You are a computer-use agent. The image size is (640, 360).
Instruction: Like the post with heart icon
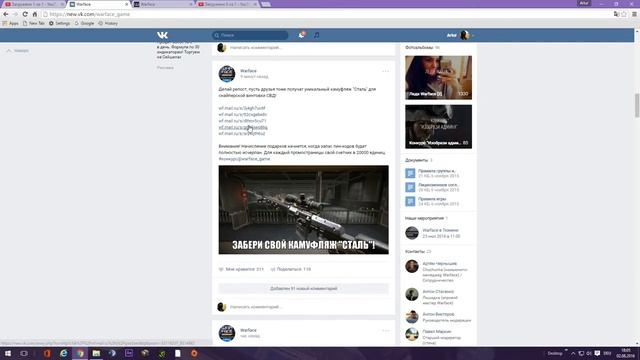click(241, 269)
